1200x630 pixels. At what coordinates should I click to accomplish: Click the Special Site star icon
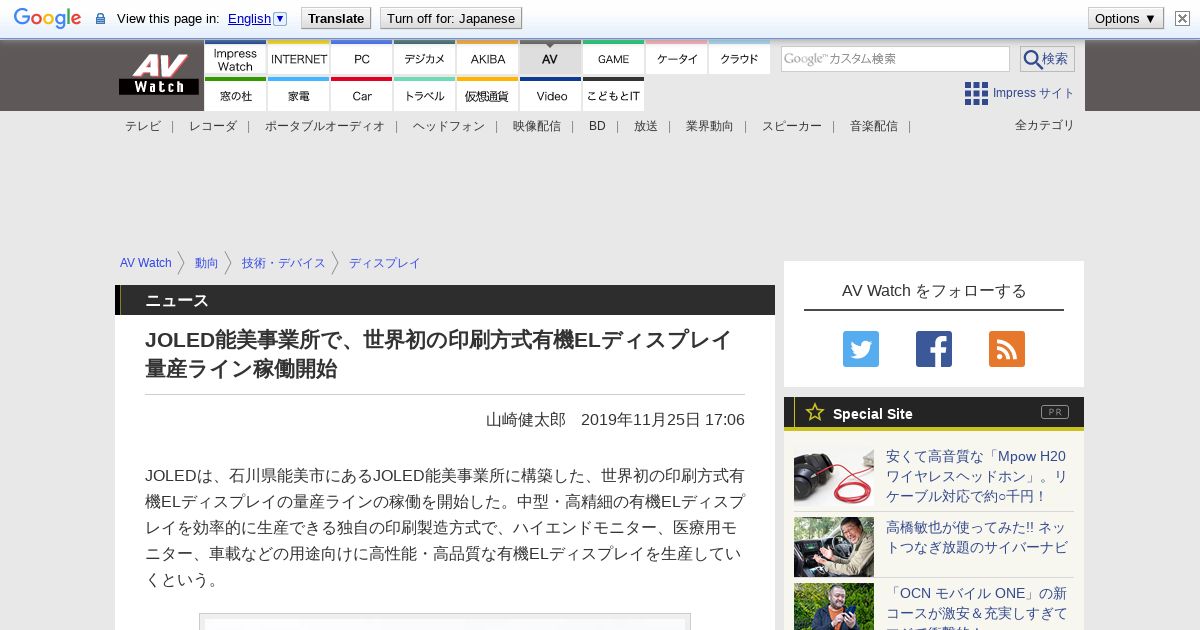[x=815, y=412]
